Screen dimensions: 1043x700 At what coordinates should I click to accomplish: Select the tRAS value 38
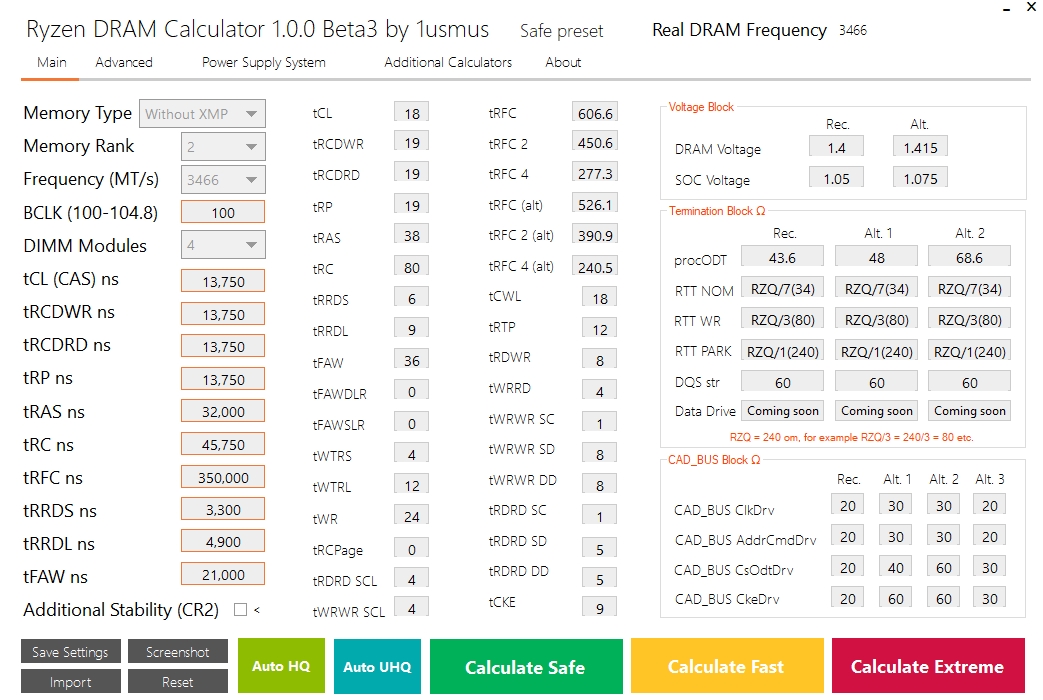pos(412,236)
